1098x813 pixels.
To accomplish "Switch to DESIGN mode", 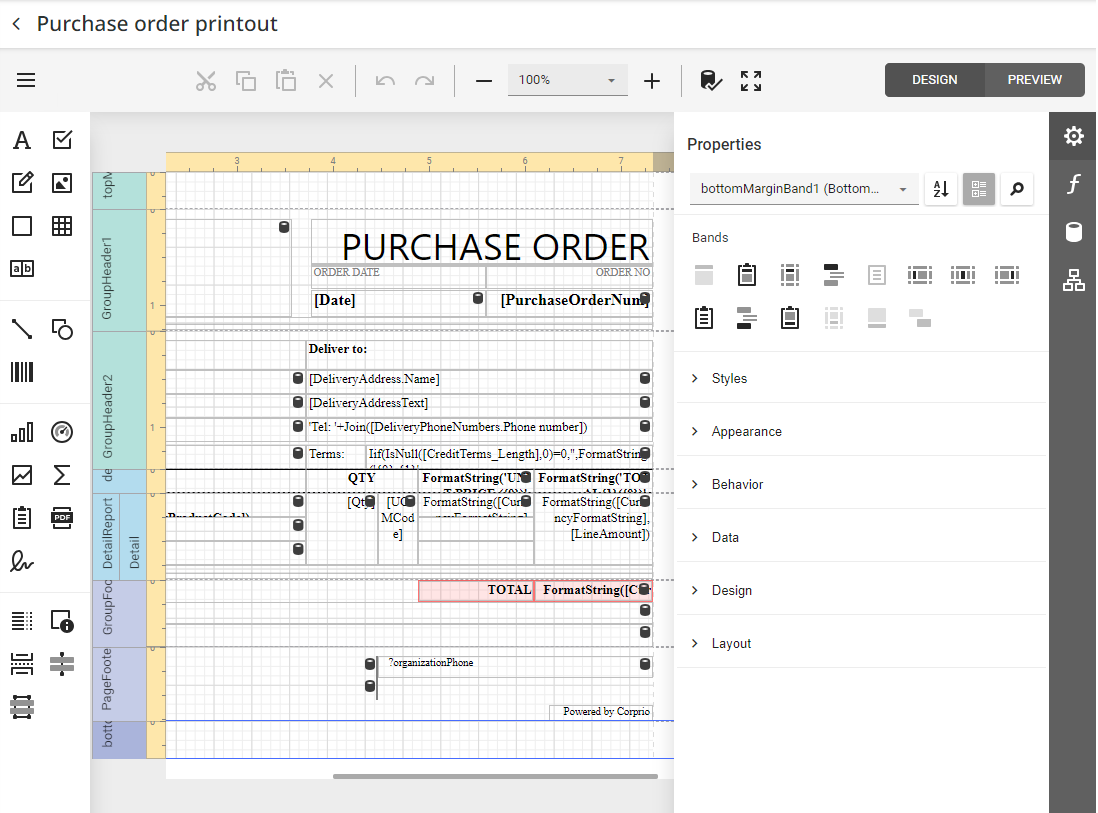I will 935,80.
